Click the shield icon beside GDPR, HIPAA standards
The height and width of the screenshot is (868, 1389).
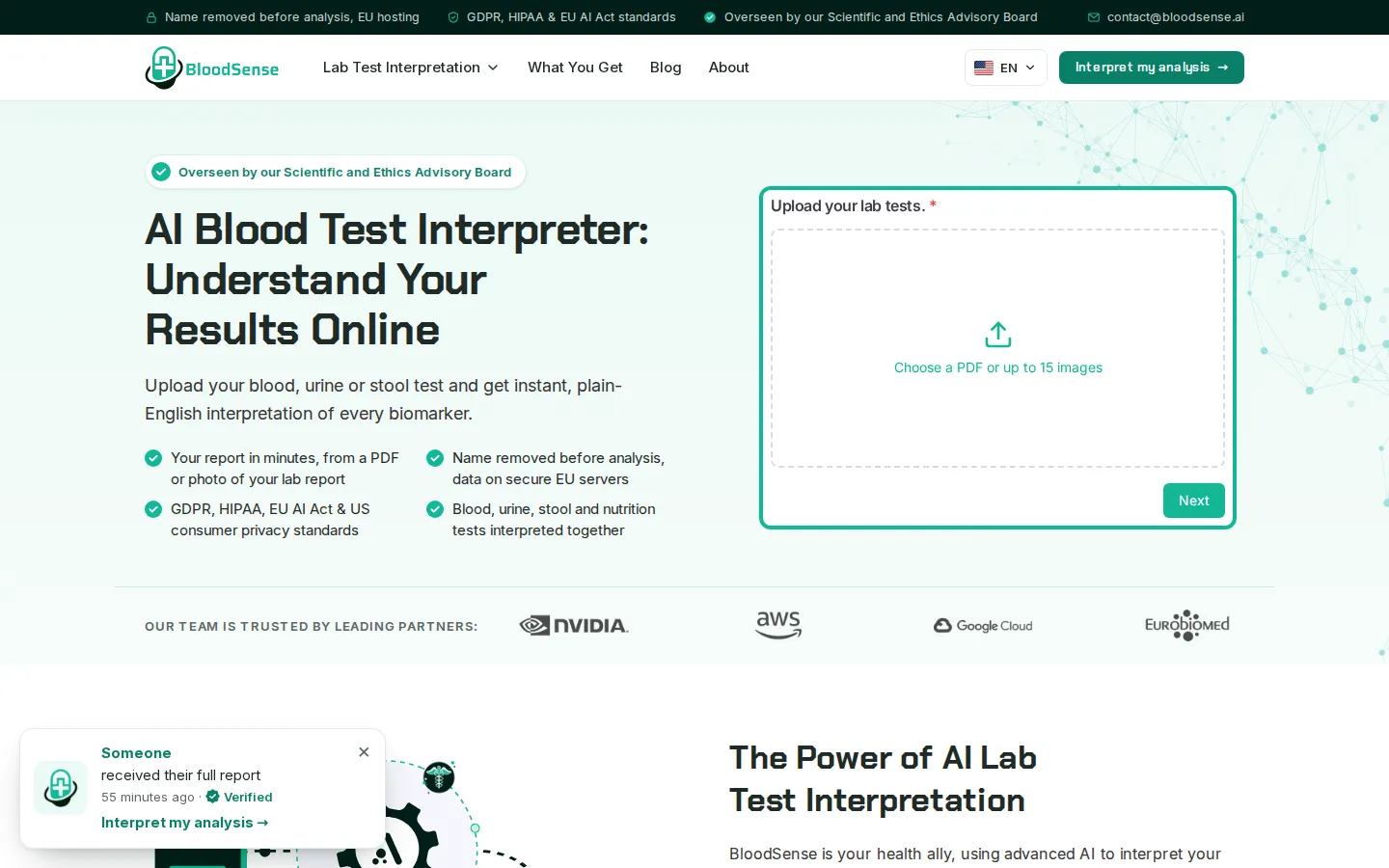[x=453, y=17]
